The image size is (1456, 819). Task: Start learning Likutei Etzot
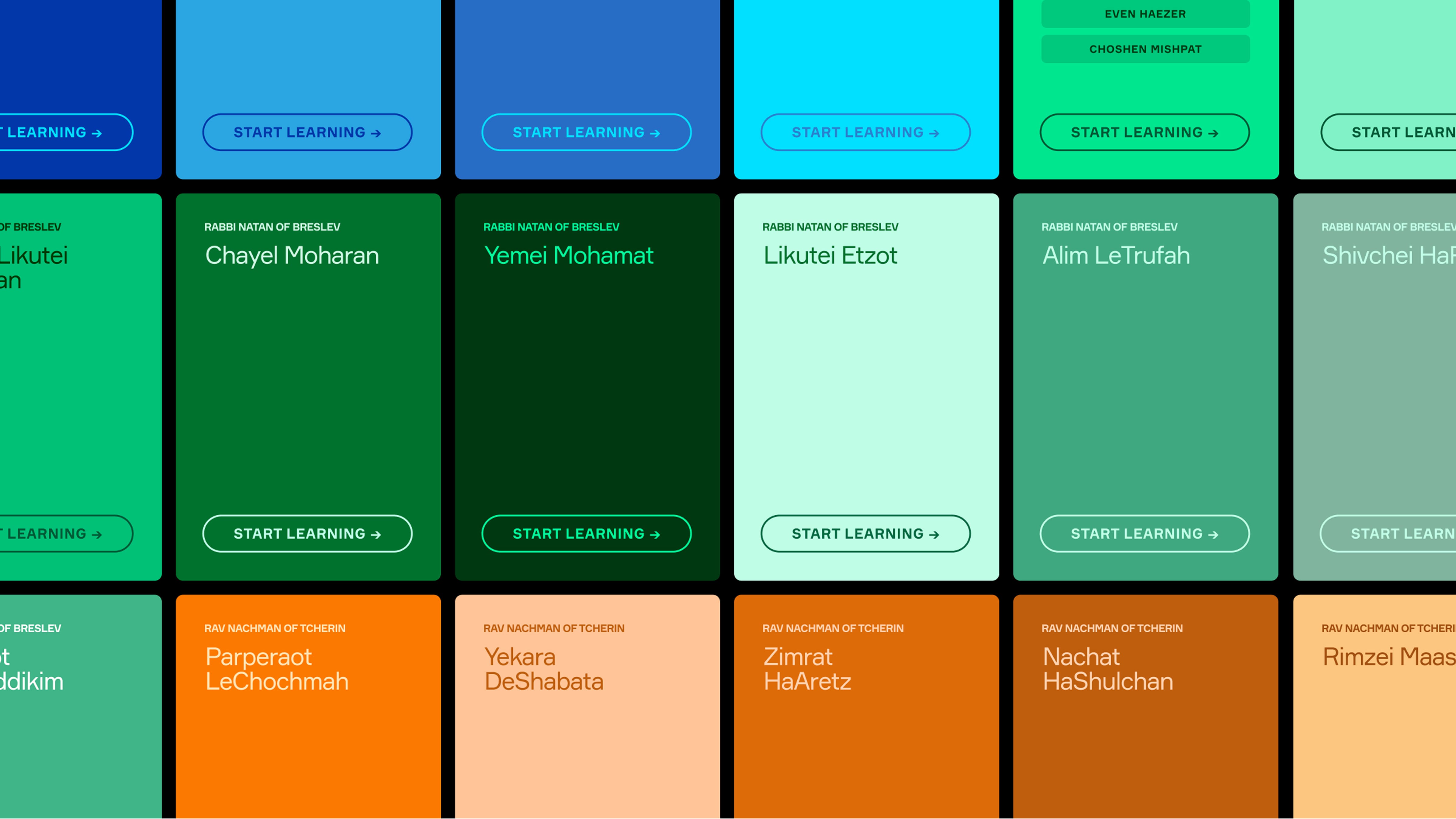(x=865, y=534)
